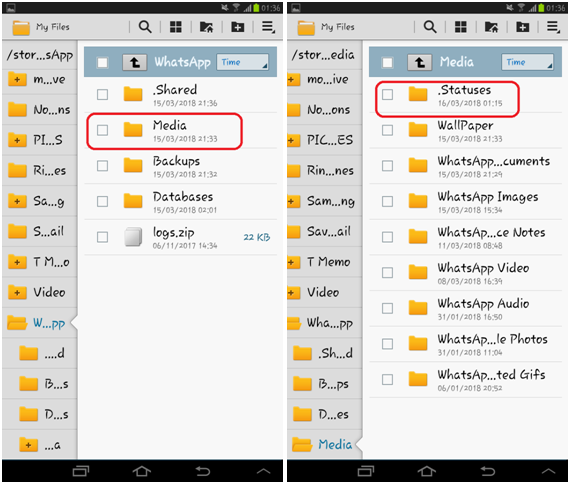The width and height of the screenshot is (570, 484).
Task: Expand Video folder in left screen sidebar
Action: tap(17, 292)
